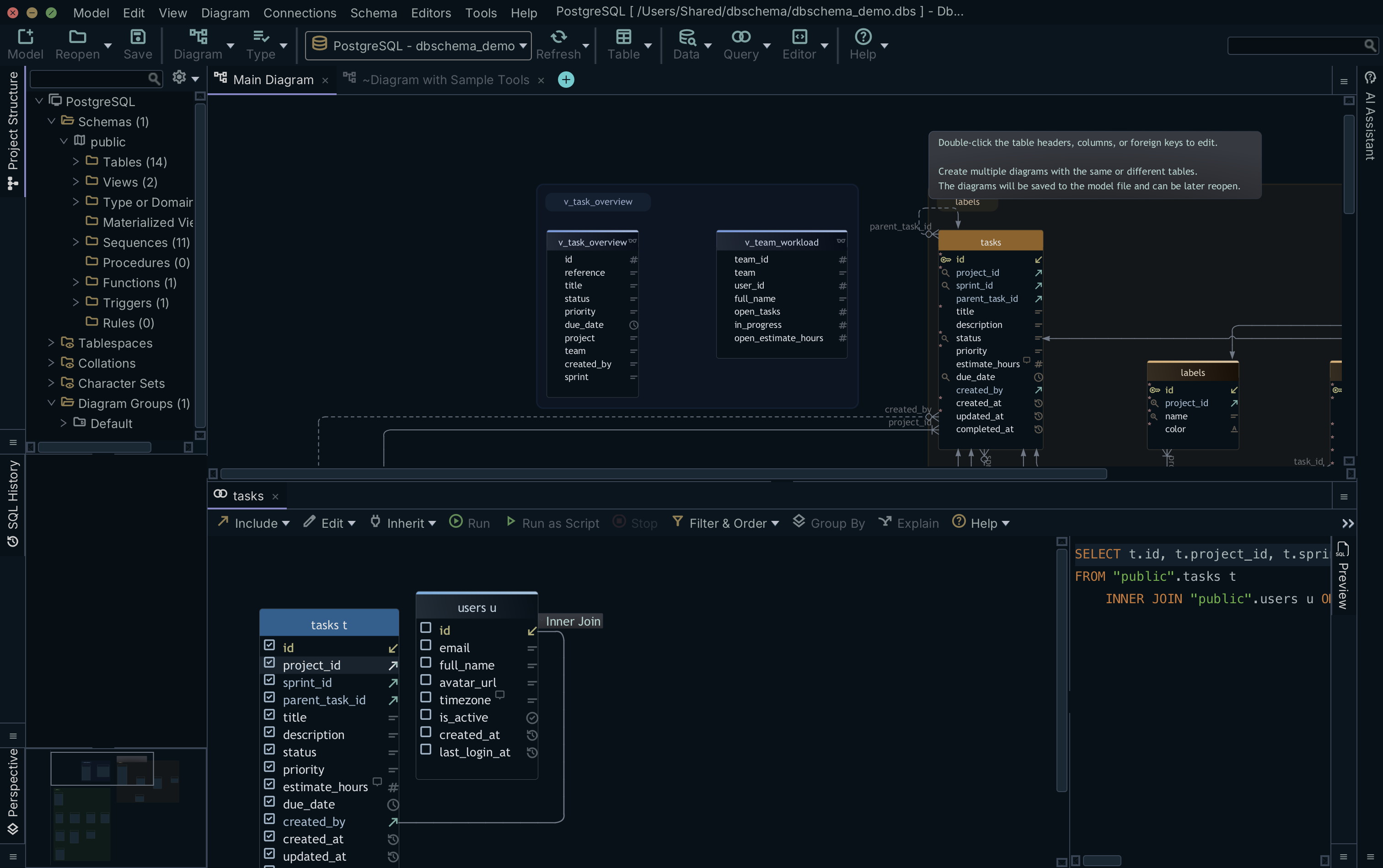Open the Schema menu
This screenshot has width=1383, height=868.
373,13
